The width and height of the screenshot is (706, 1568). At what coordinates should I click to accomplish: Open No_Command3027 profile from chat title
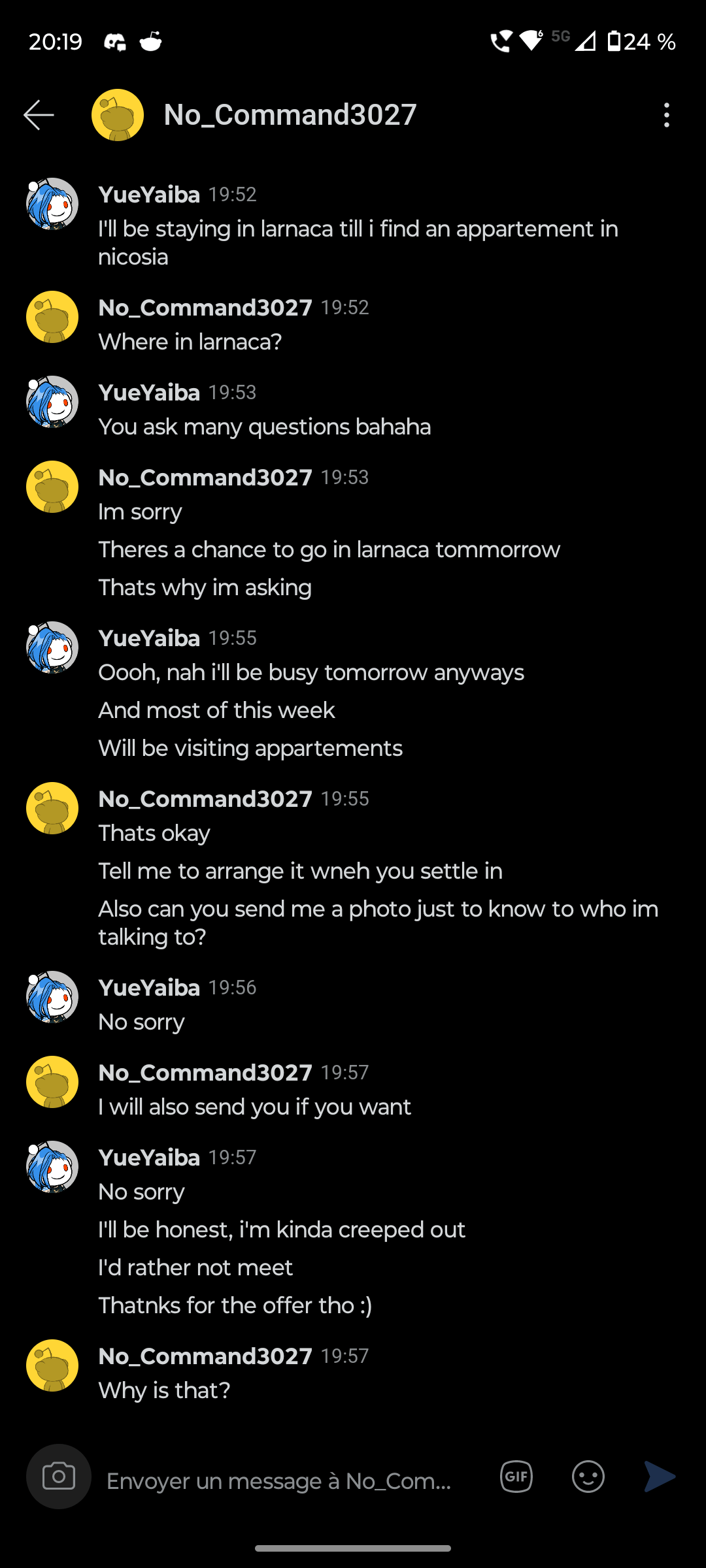tap(290, 115)
